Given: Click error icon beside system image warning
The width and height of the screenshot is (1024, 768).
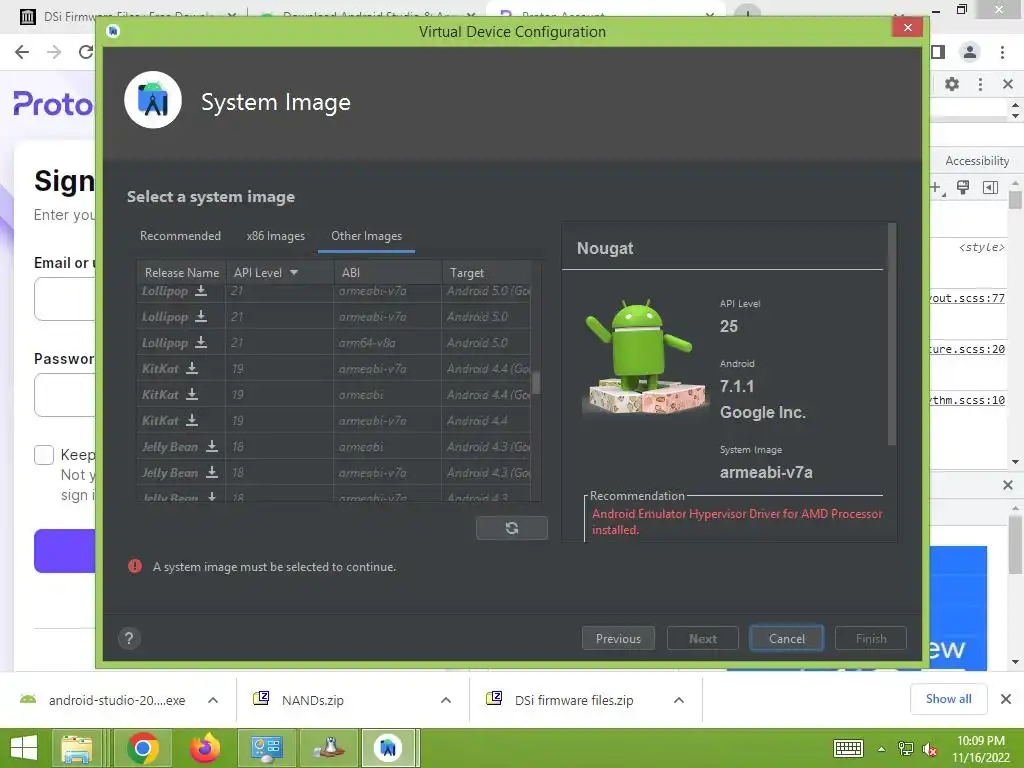Looking at the screenshot, I should coord(135,566).
